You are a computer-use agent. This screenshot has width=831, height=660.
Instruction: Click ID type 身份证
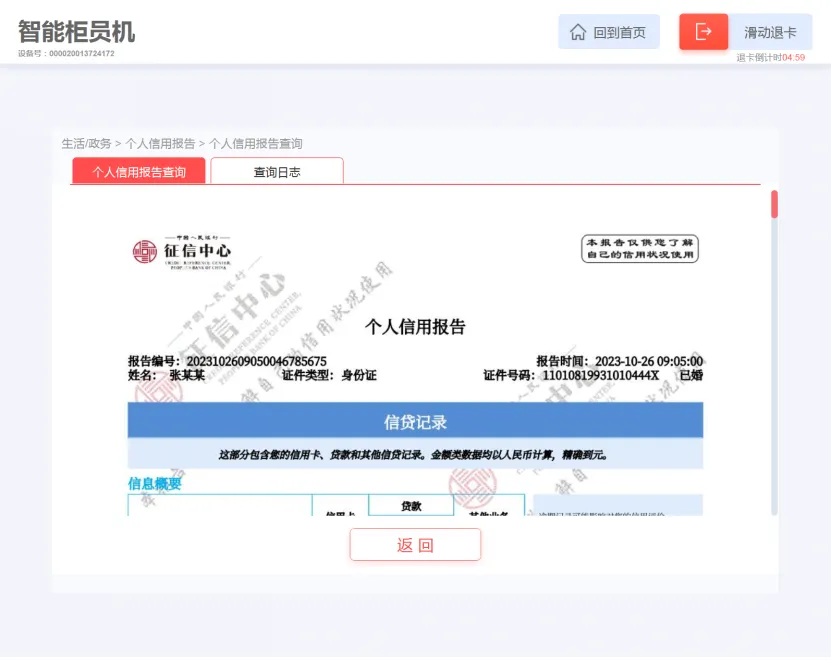click(359, 375)
